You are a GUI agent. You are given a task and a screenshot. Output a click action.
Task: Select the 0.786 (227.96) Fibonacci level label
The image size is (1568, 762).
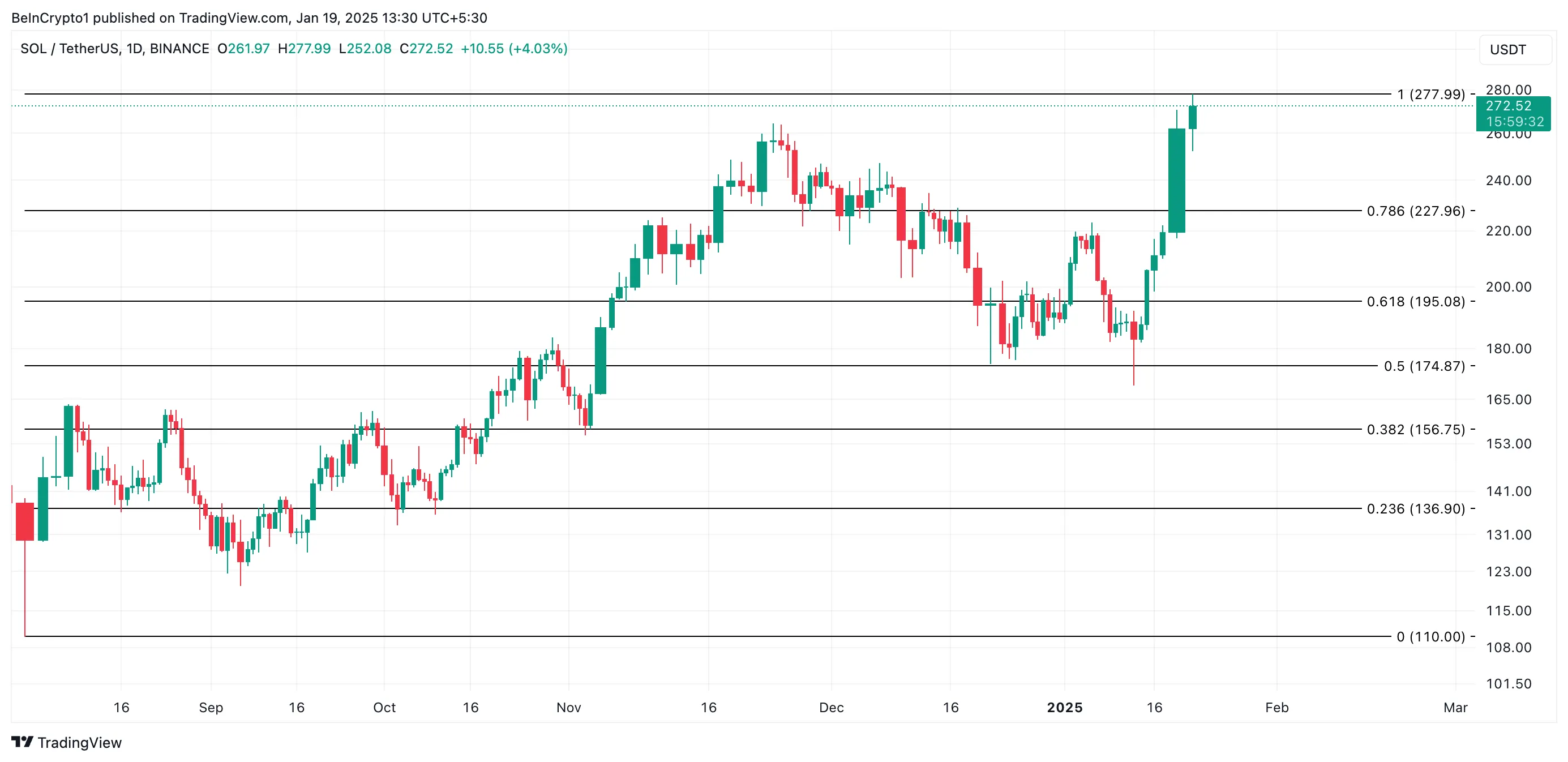(1415, 211)
